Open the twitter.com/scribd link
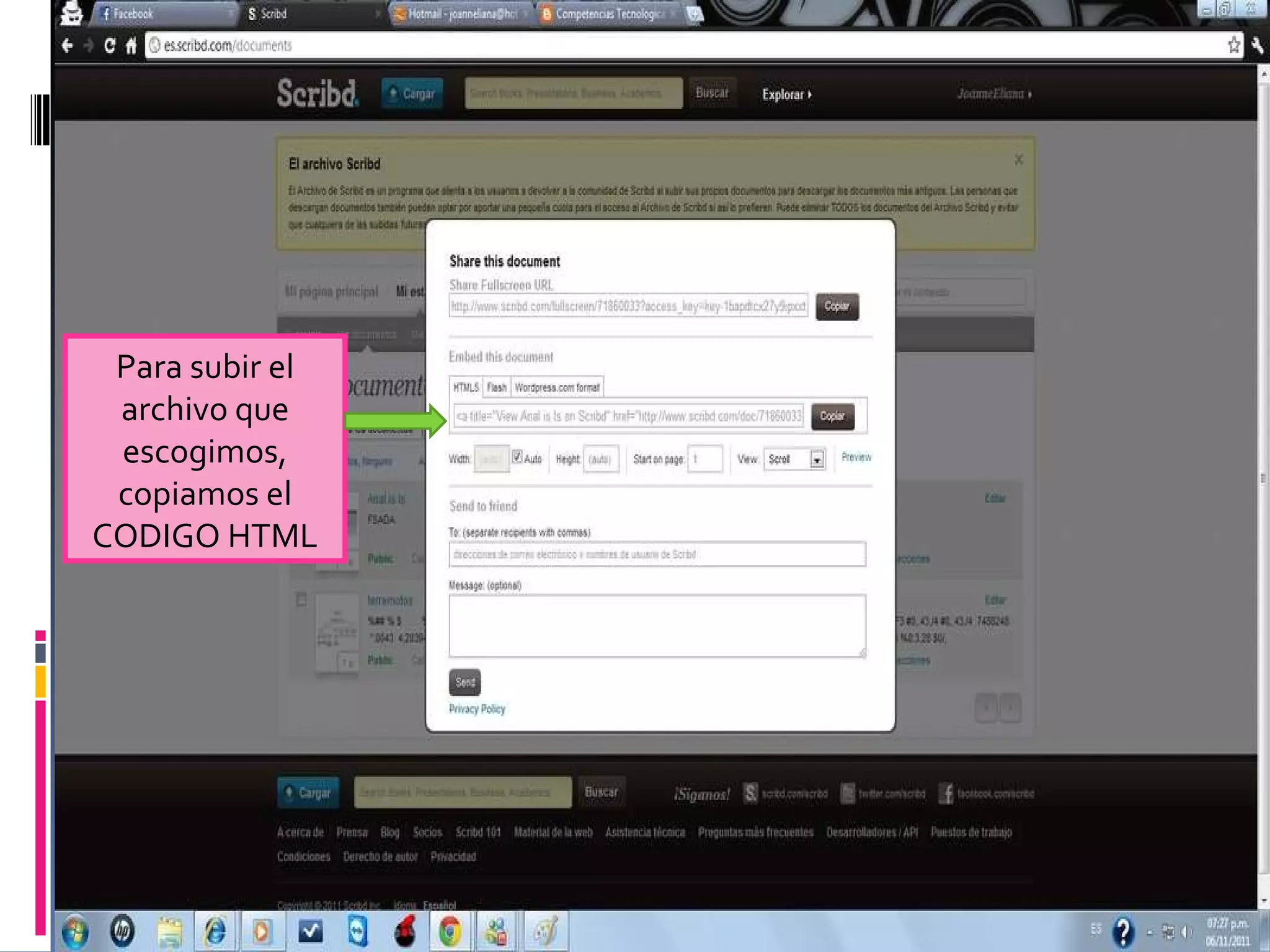Viewport: 1270px width, 952px height. (883, 793)
